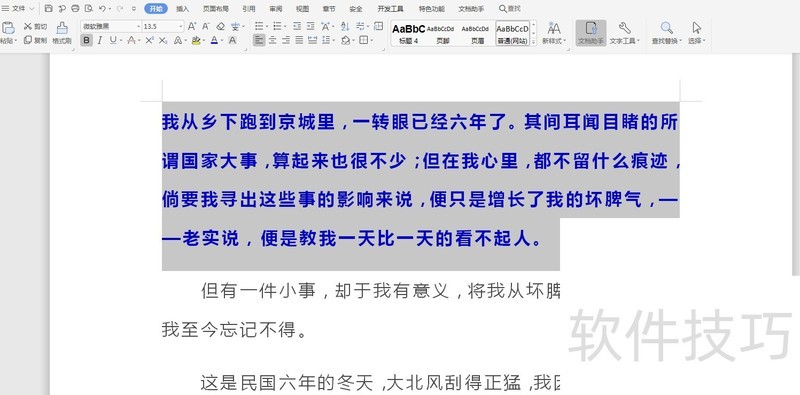
Task: Switch to the 插入 ribbon tab
Action: (x=182, y=9)
